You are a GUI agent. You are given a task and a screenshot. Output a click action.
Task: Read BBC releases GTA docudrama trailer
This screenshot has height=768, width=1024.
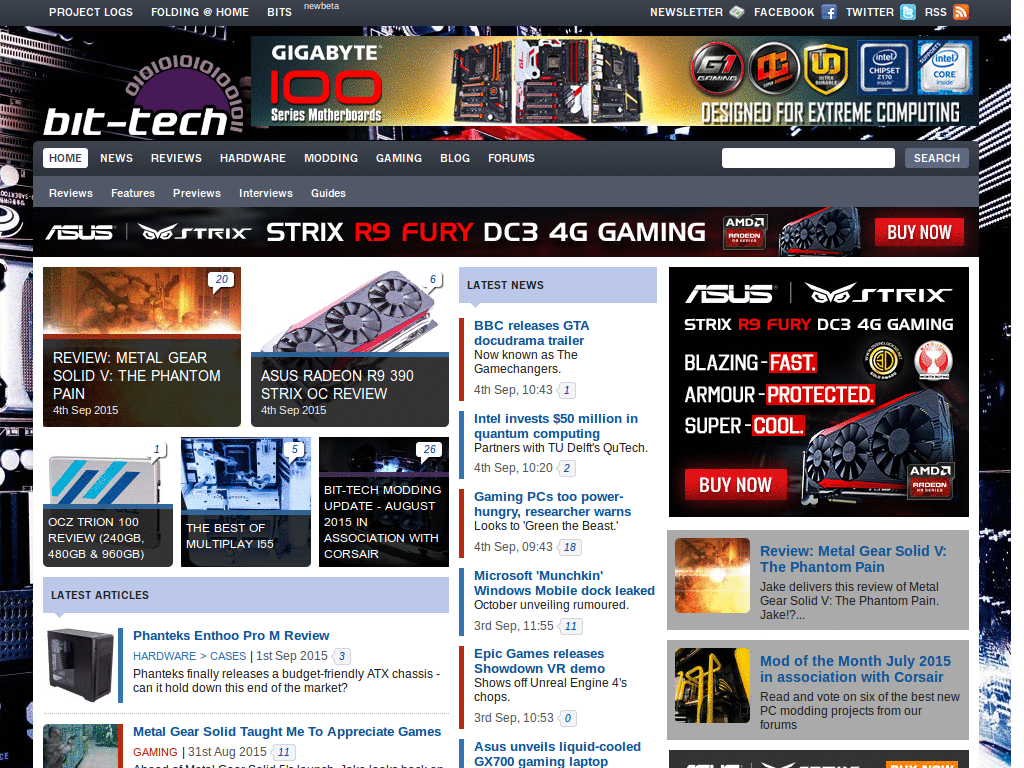coord(532,333)
